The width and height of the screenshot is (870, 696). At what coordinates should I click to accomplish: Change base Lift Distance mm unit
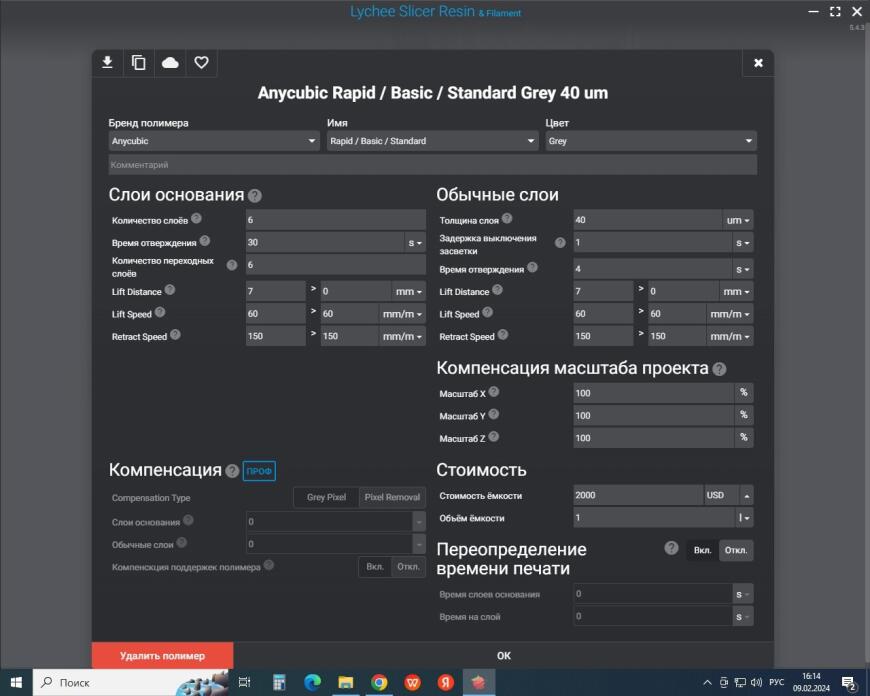(409, 292)
